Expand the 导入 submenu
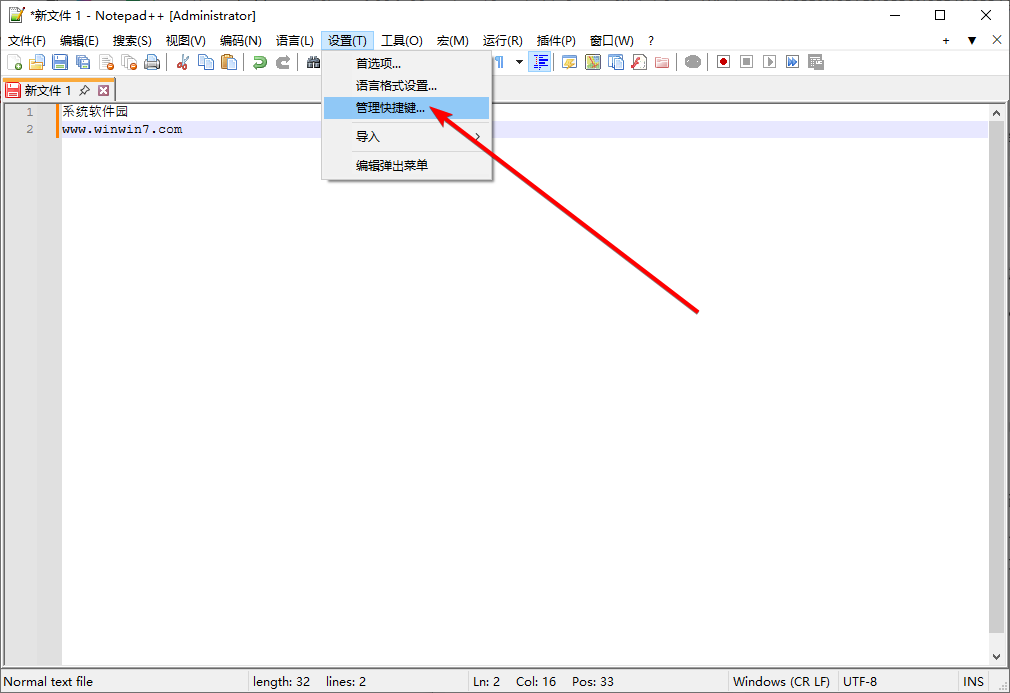 click(406, 137)
